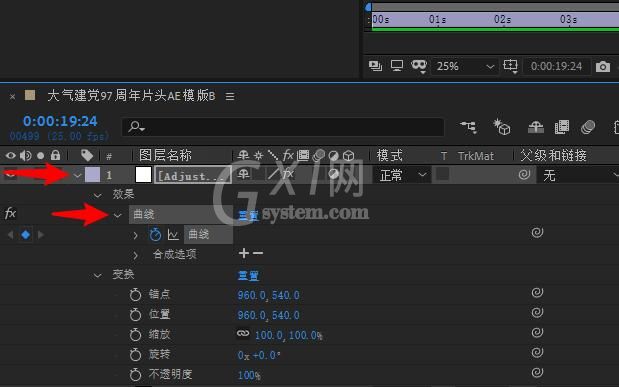Image resolution: width=619 pixels, height=387 pixels.
Task: Click the minus button for 合成选项
Action: tap(258, 253)
